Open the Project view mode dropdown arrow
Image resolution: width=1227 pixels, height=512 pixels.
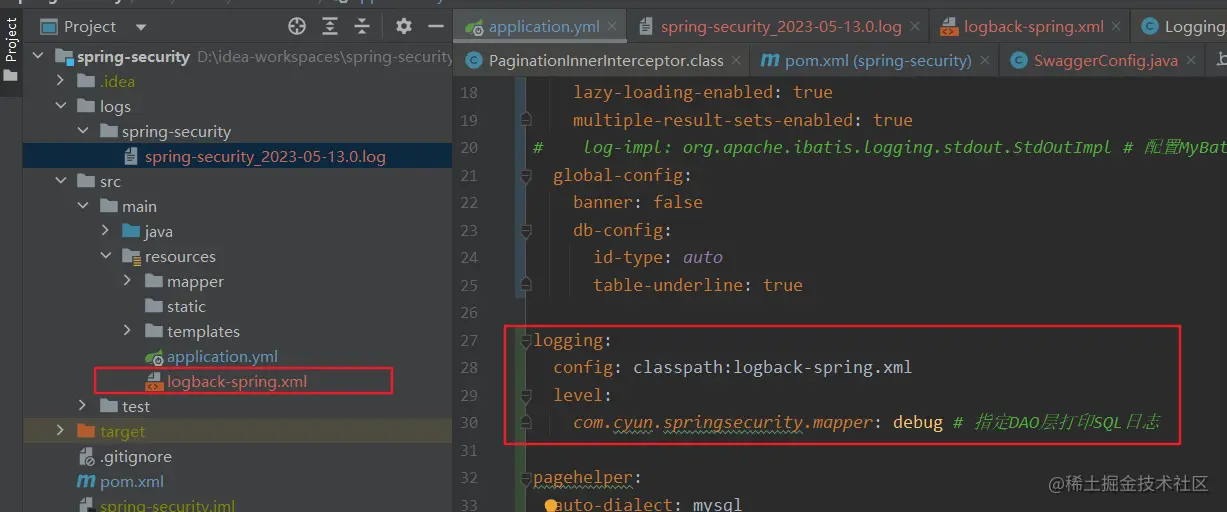(x=140, y=27)
